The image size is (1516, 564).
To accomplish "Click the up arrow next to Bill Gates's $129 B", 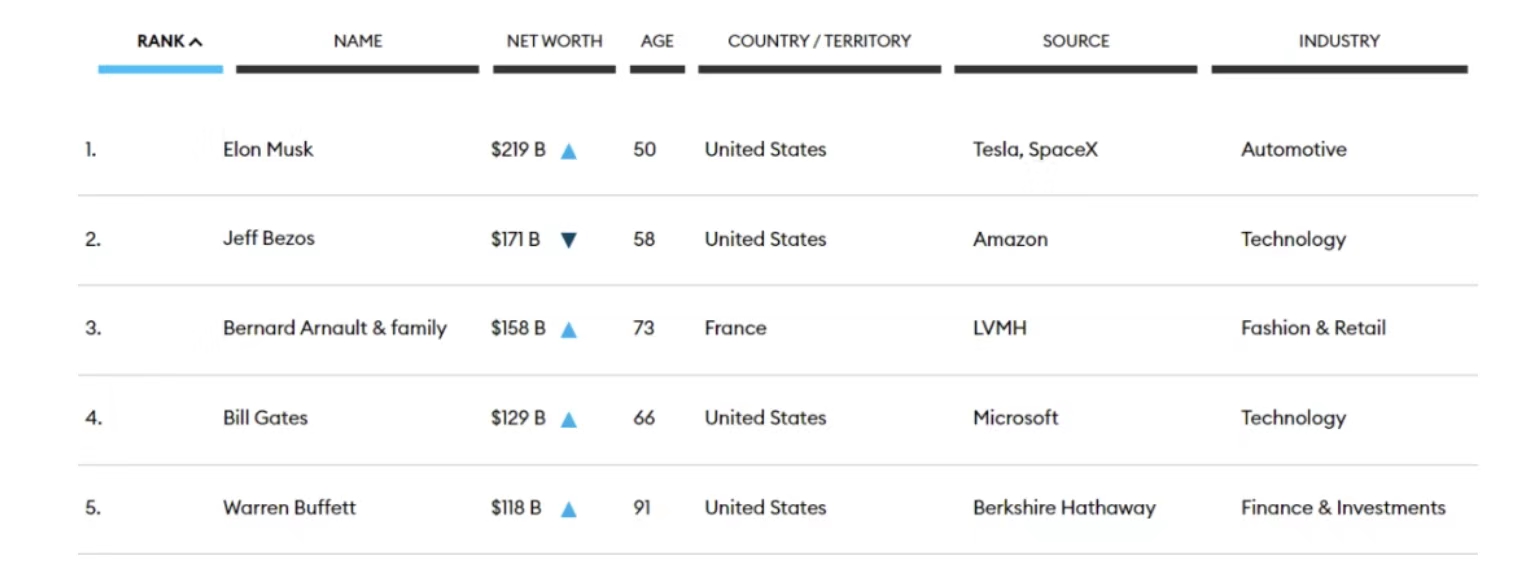I will 568,419.
